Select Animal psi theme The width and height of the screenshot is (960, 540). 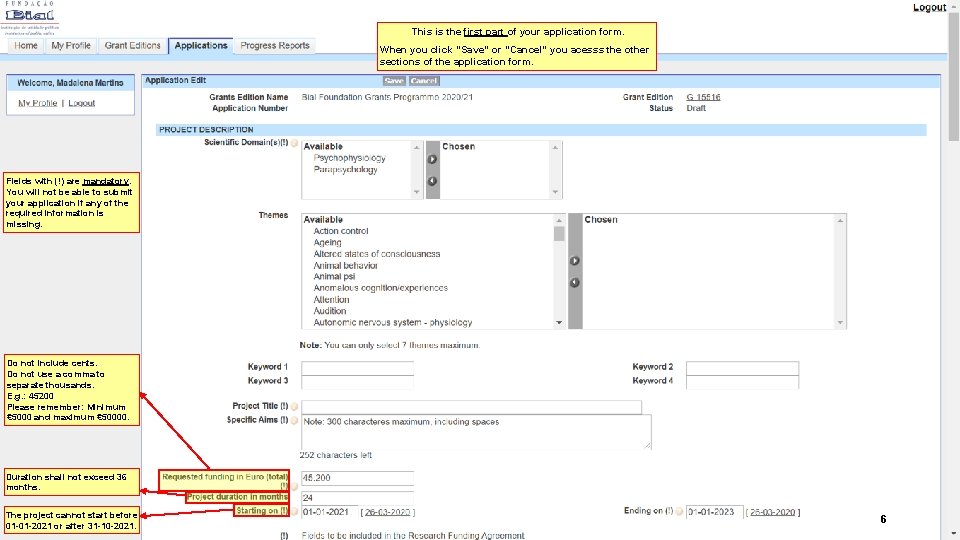[334, 276]
